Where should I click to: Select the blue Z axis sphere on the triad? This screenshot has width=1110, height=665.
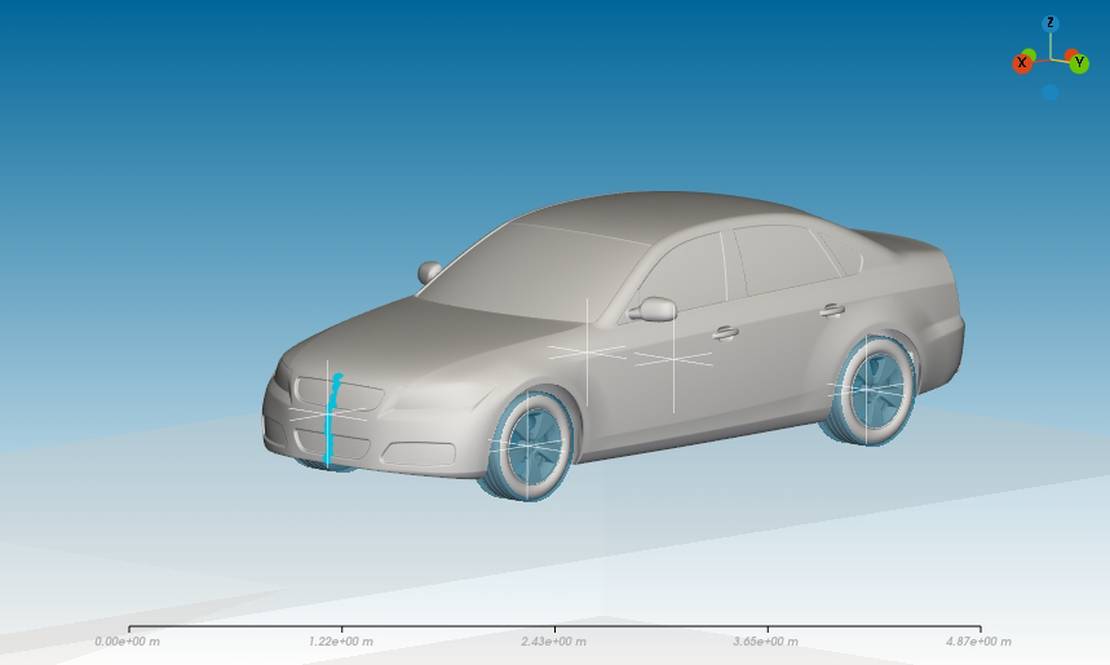coord(1050,23)
